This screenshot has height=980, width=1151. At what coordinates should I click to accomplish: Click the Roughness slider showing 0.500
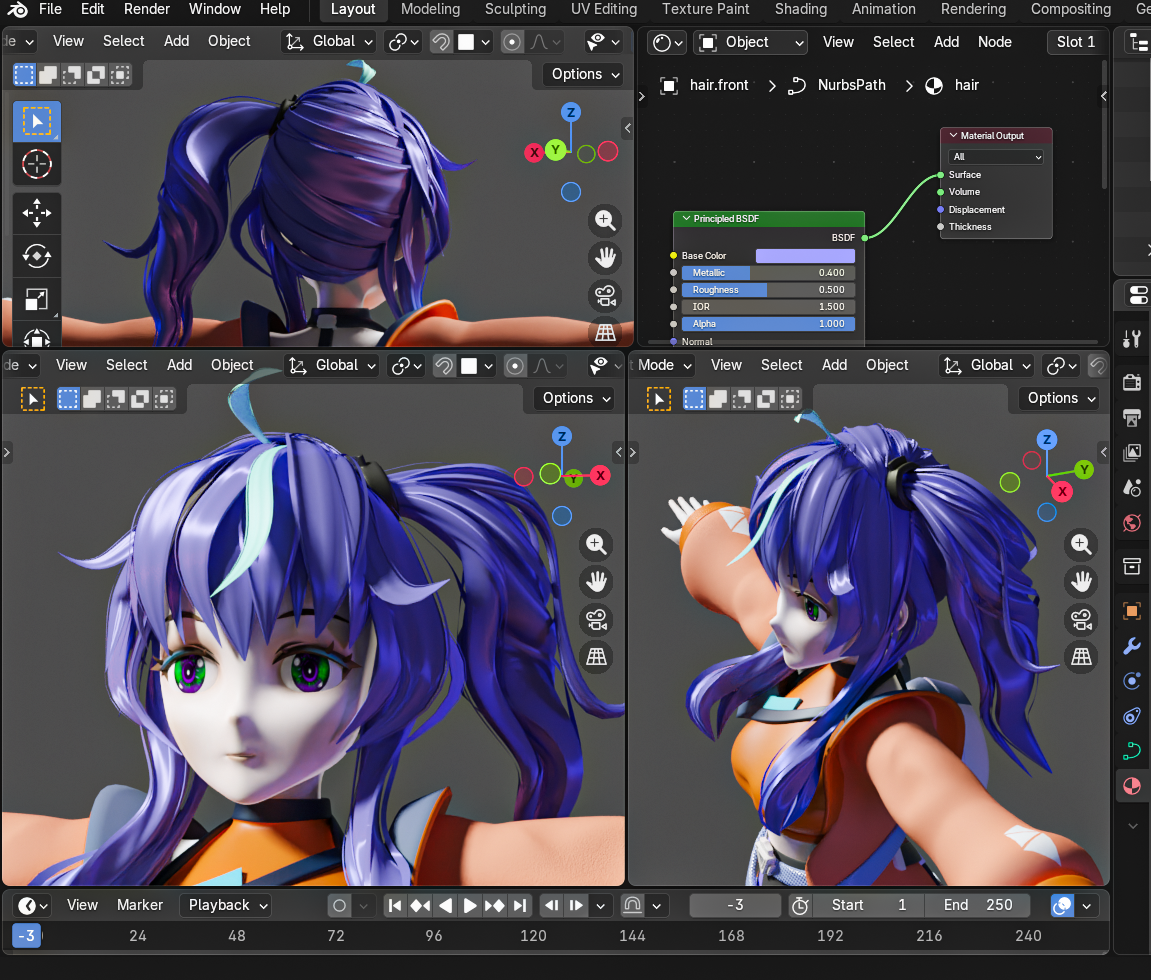[768, 289]
